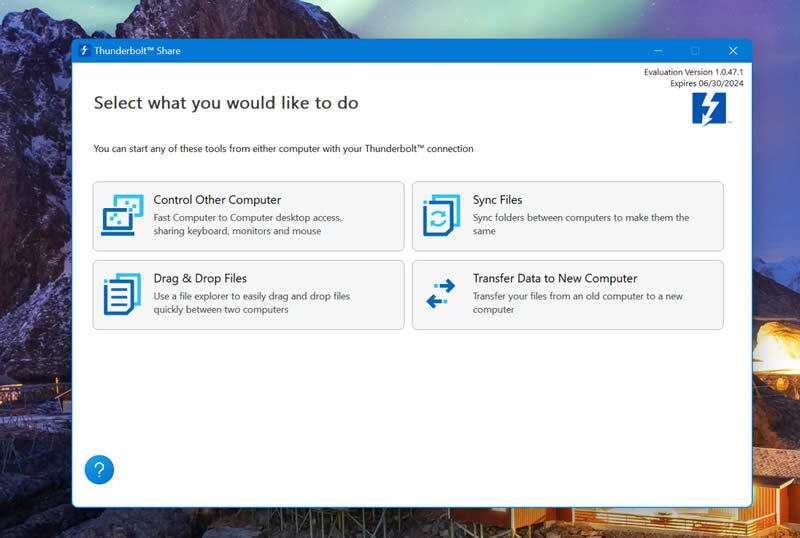Select the Control Other Computer title
Viewport: 800px width, 538px height.
[217, 200]
